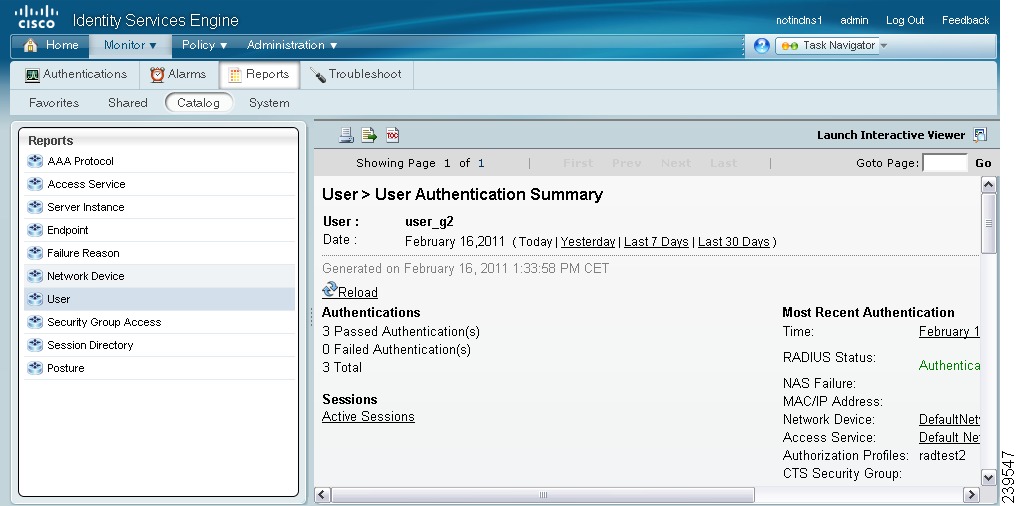Click the Goto Page input field
The height and width of the screenshot is (506, 1020).
945,163
